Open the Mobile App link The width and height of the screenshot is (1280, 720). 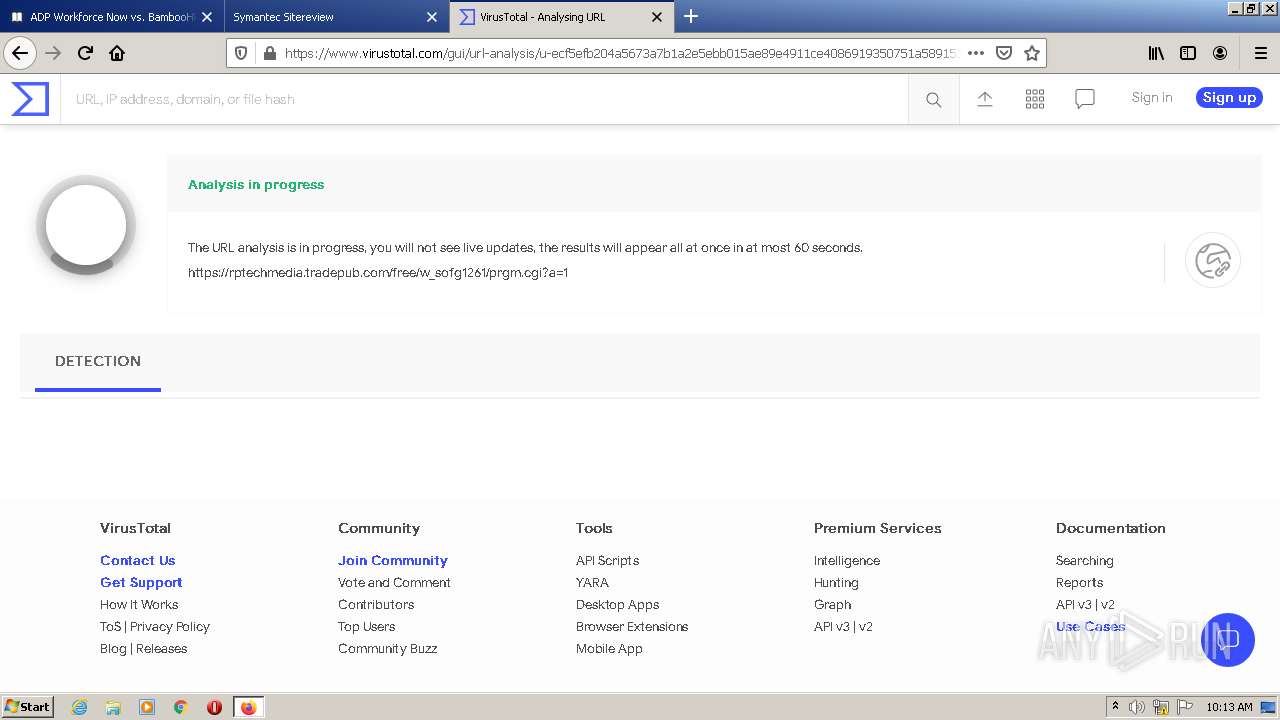(x=609, y=648)
